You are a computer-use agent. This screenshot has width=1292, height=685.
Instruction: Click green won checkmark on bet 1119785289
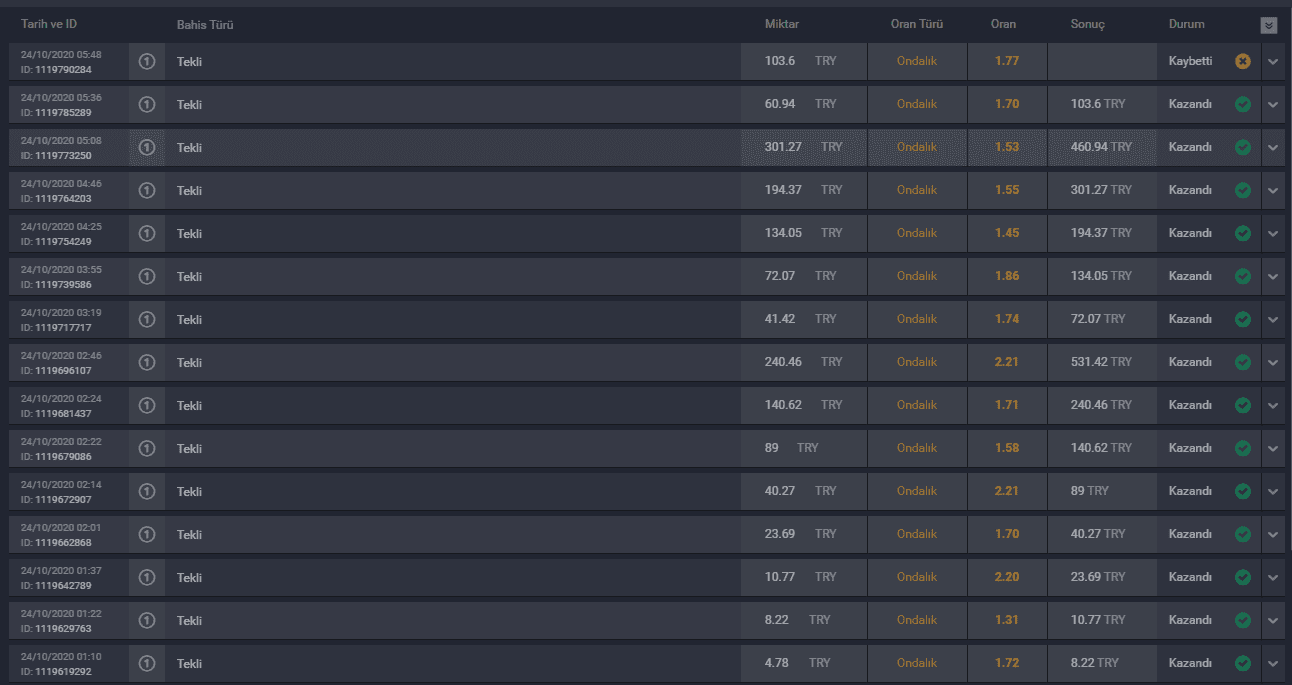click(x=1243, y=104)
